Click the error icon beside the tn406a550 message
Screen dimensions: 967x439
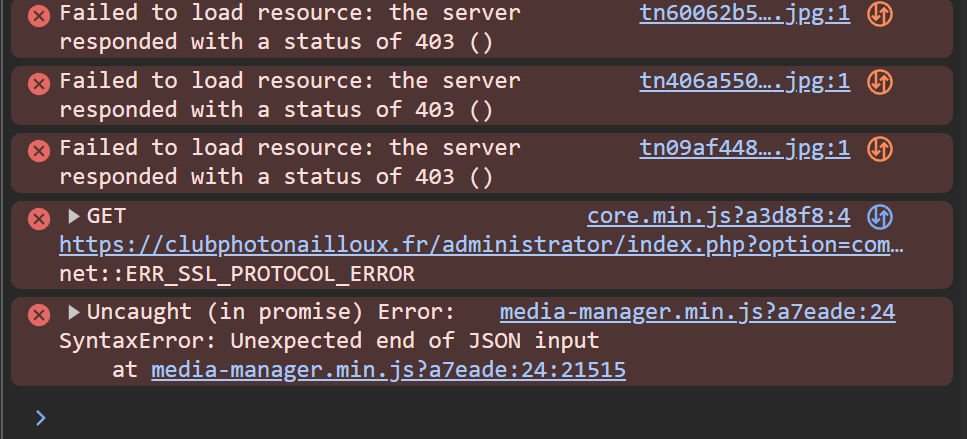39,83
